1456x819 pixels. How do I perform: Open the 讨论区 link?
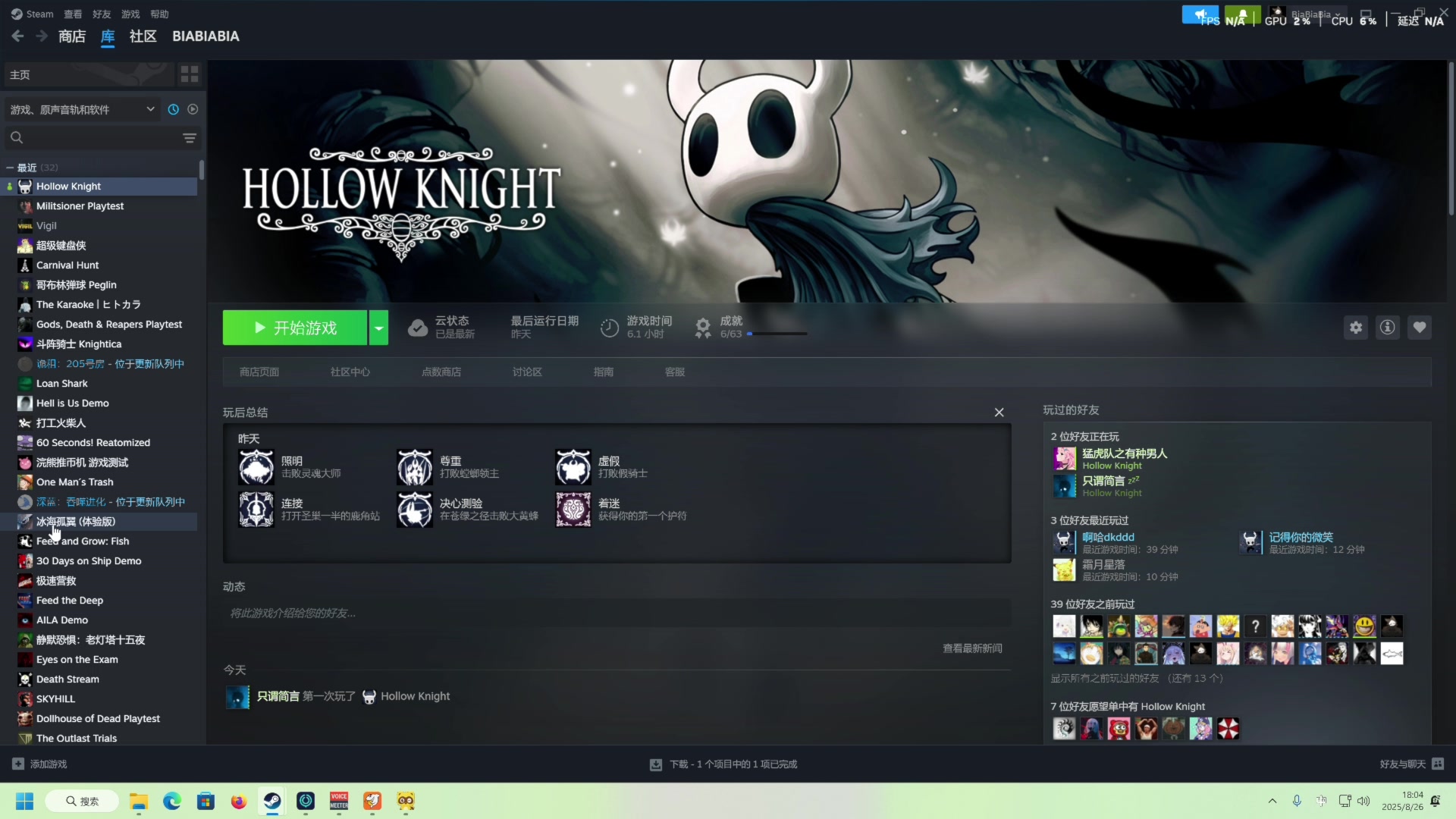point(527,372)
